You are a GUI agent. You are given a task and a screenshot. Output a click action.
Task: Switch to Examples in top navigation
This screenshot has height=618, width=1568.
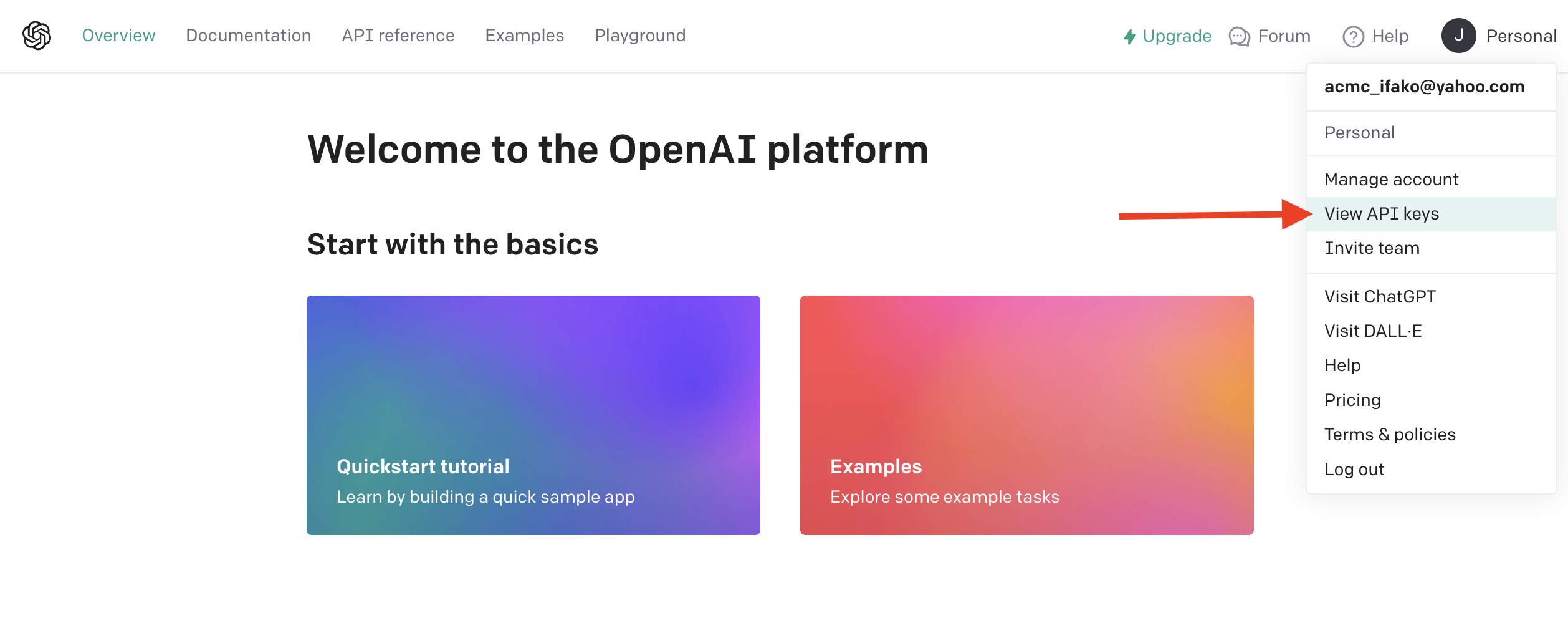click(525, 36)
